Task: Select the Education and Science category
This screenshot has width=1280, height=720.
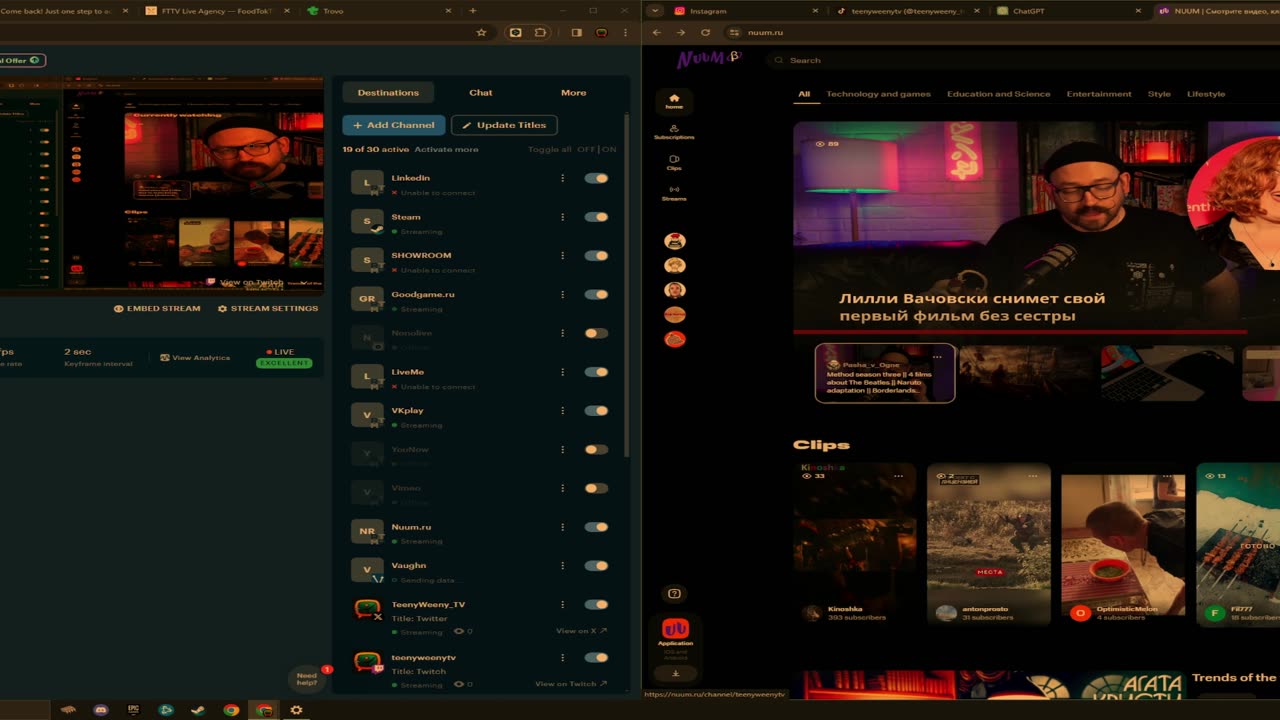Action: 999,94
